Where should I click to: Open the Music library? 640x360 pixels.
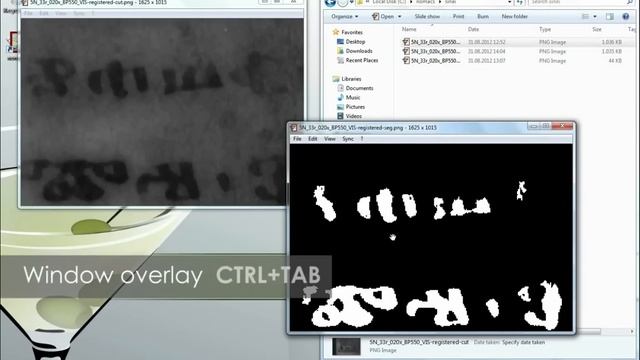(353, 98)
